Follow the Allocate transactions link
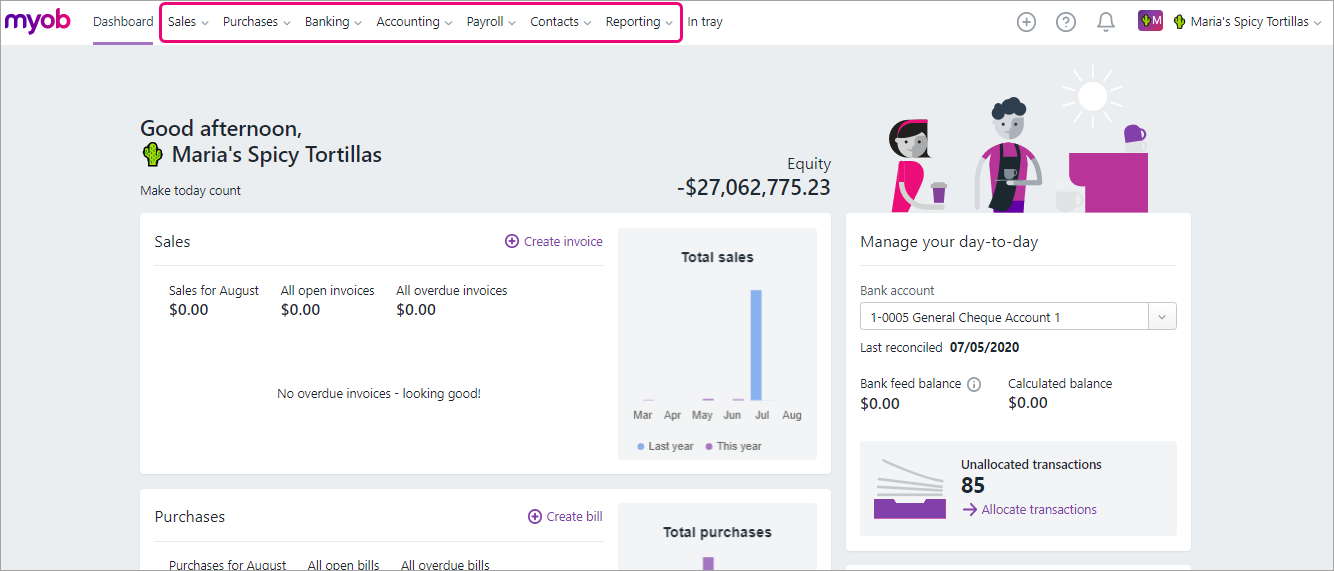 [x=1039, y=510]
